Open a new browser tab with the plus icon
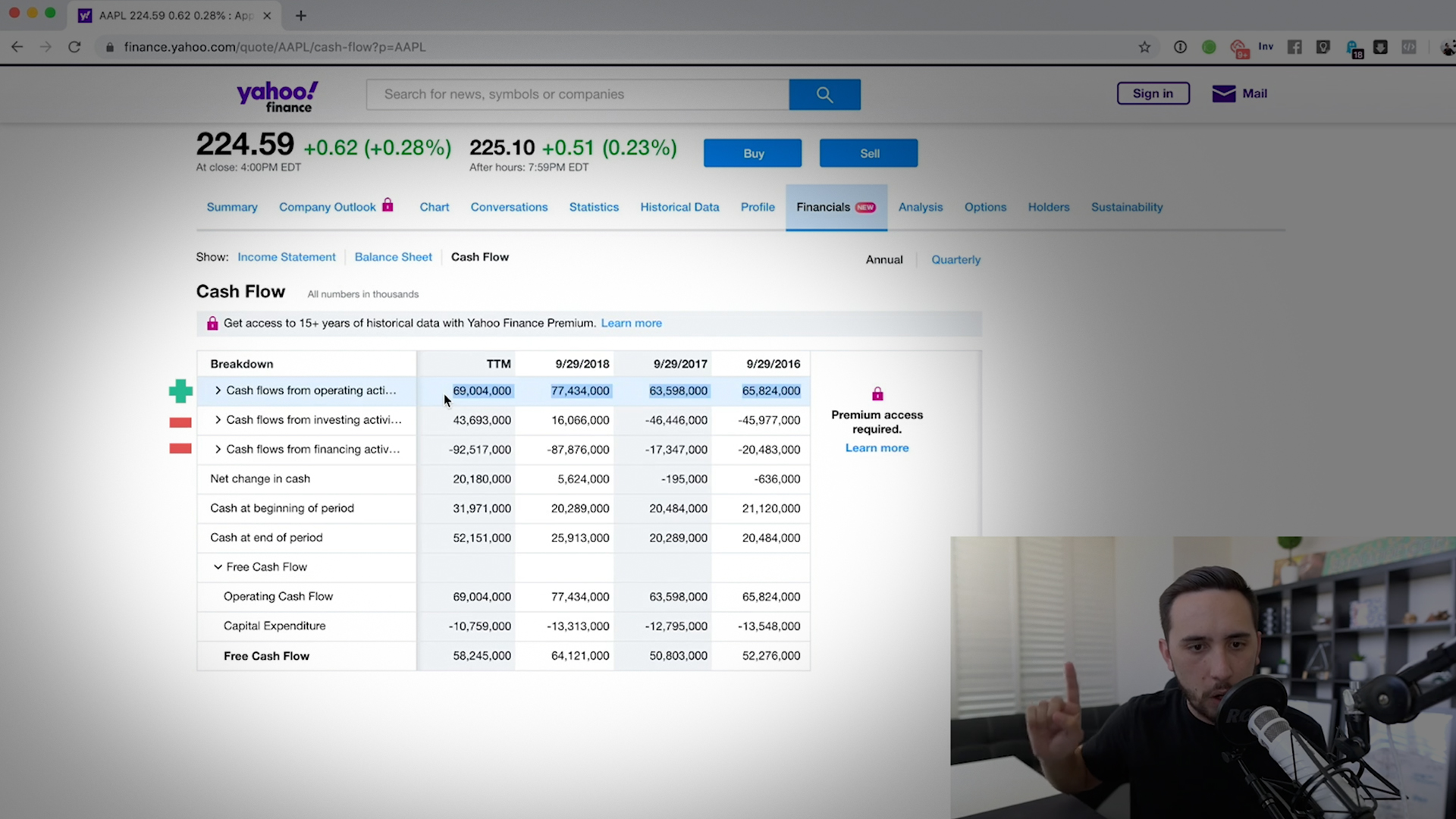The image size is (1456, 819). coord(301,15)
